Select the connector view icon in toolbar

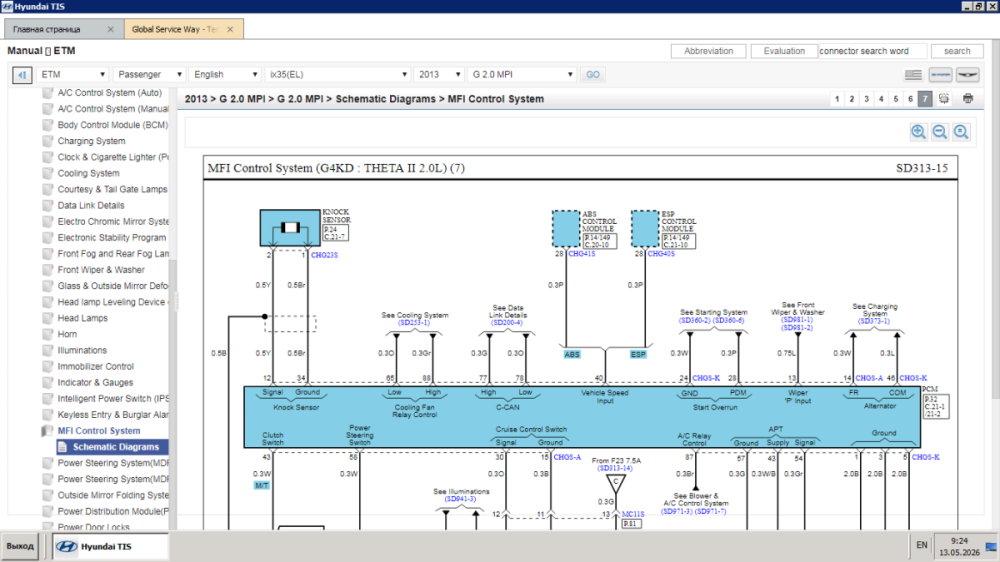(x=967, y=75)
